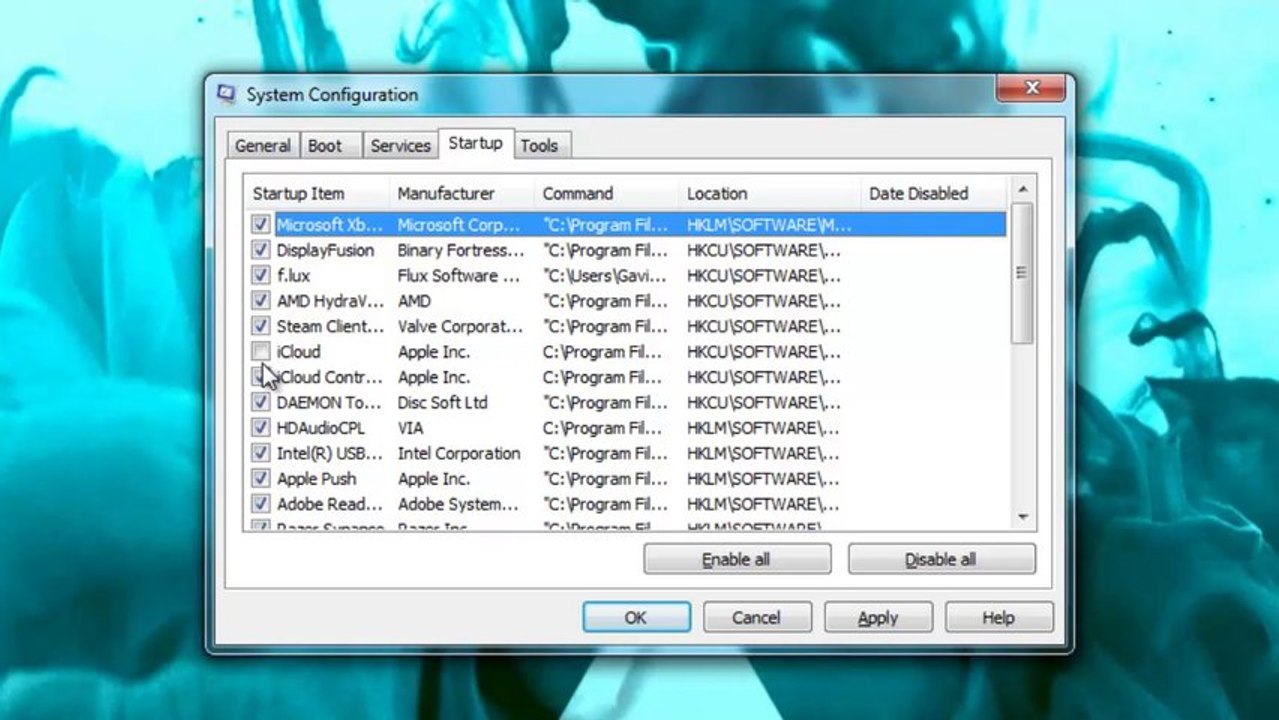Uncheck the Steam Client... startup checkbox
Image resolution: width=1279 pixels, height=720 pixels.
[x=261, y=326]
